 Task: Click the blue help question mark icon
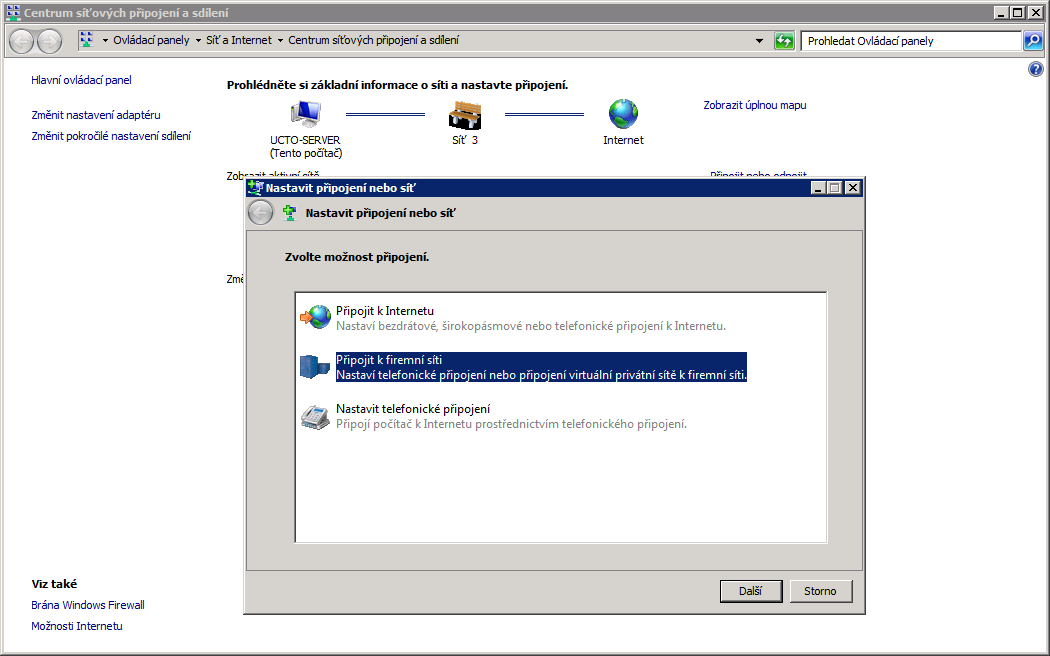1036,69
